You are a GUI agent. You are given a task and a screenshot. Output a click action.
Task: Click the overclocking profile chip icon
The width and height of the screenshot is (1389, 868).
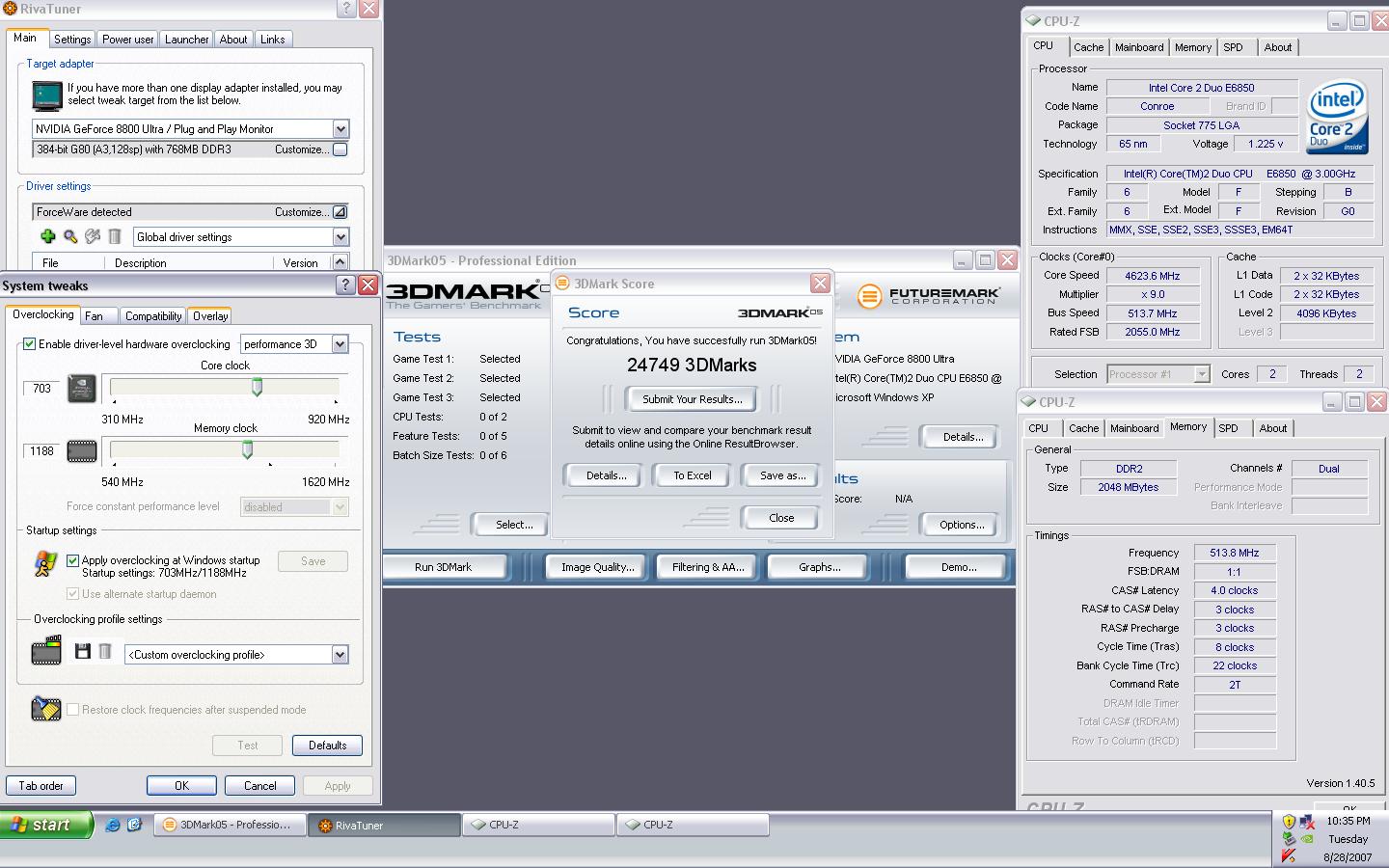46,652
